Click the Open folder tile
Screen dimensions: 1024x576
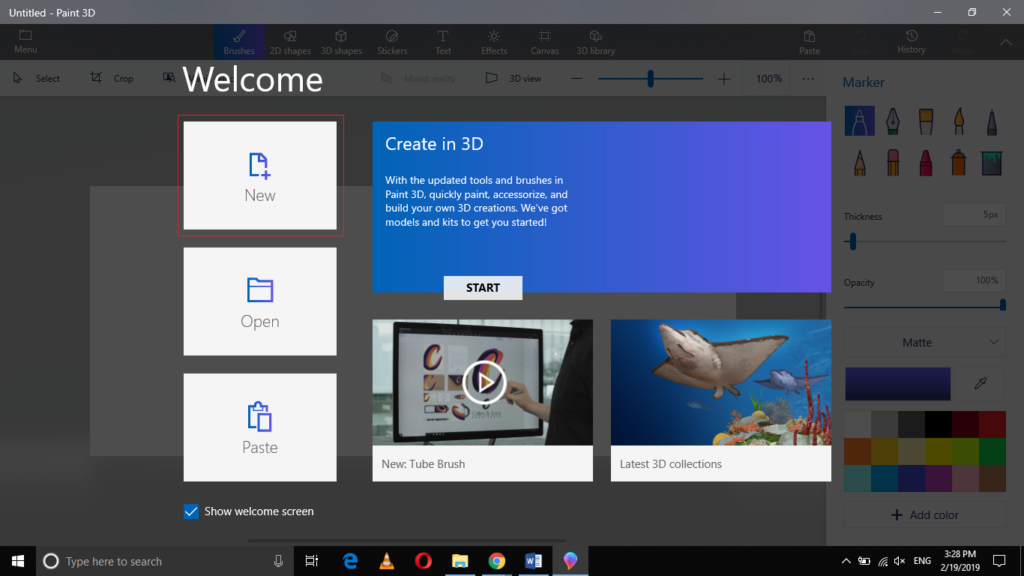260,301
